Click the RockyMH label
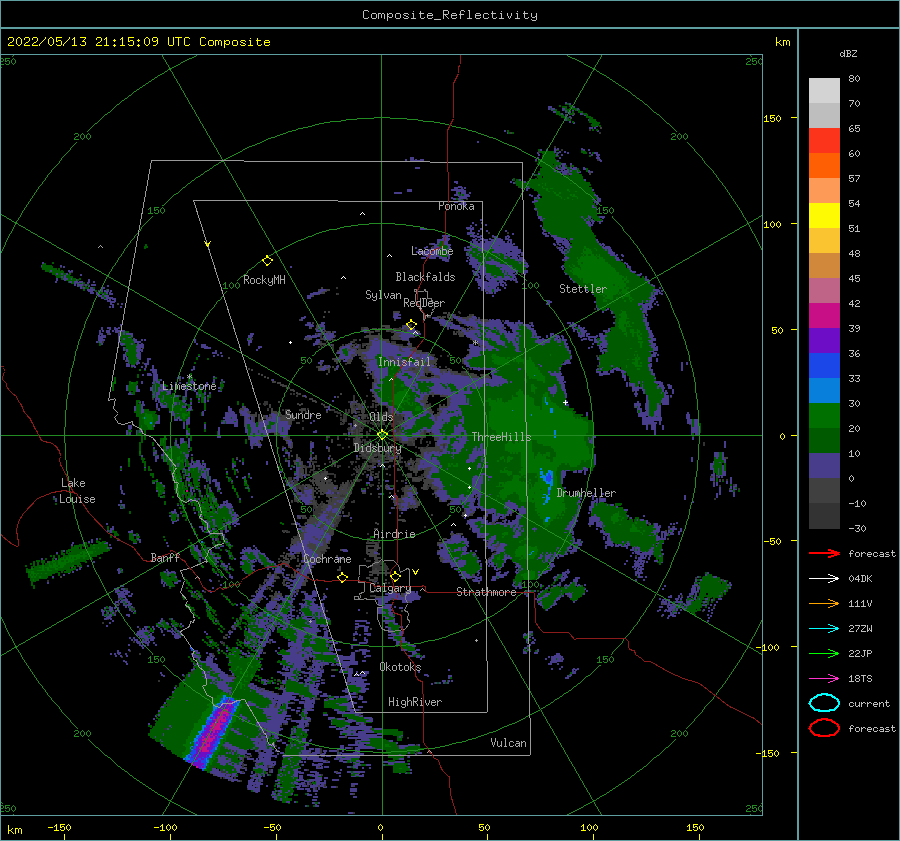The height and width of the screenshot is (841, 900). [264, 280]
